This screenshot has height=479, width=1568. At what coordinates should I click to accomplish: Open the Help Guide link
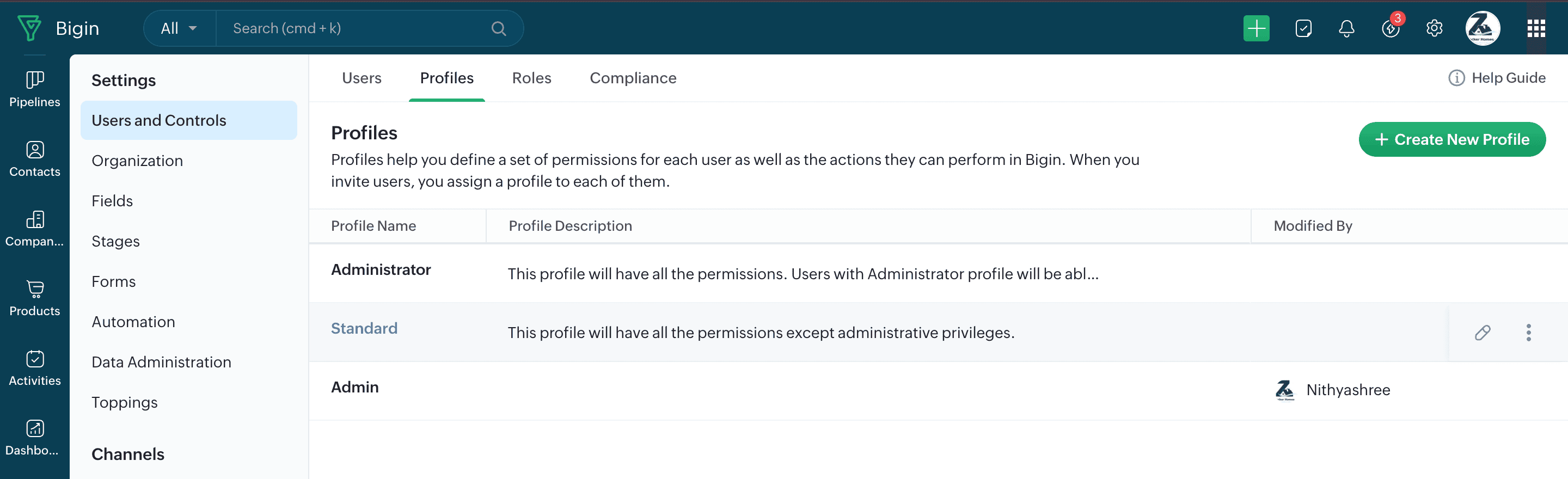click(1497, 78)
